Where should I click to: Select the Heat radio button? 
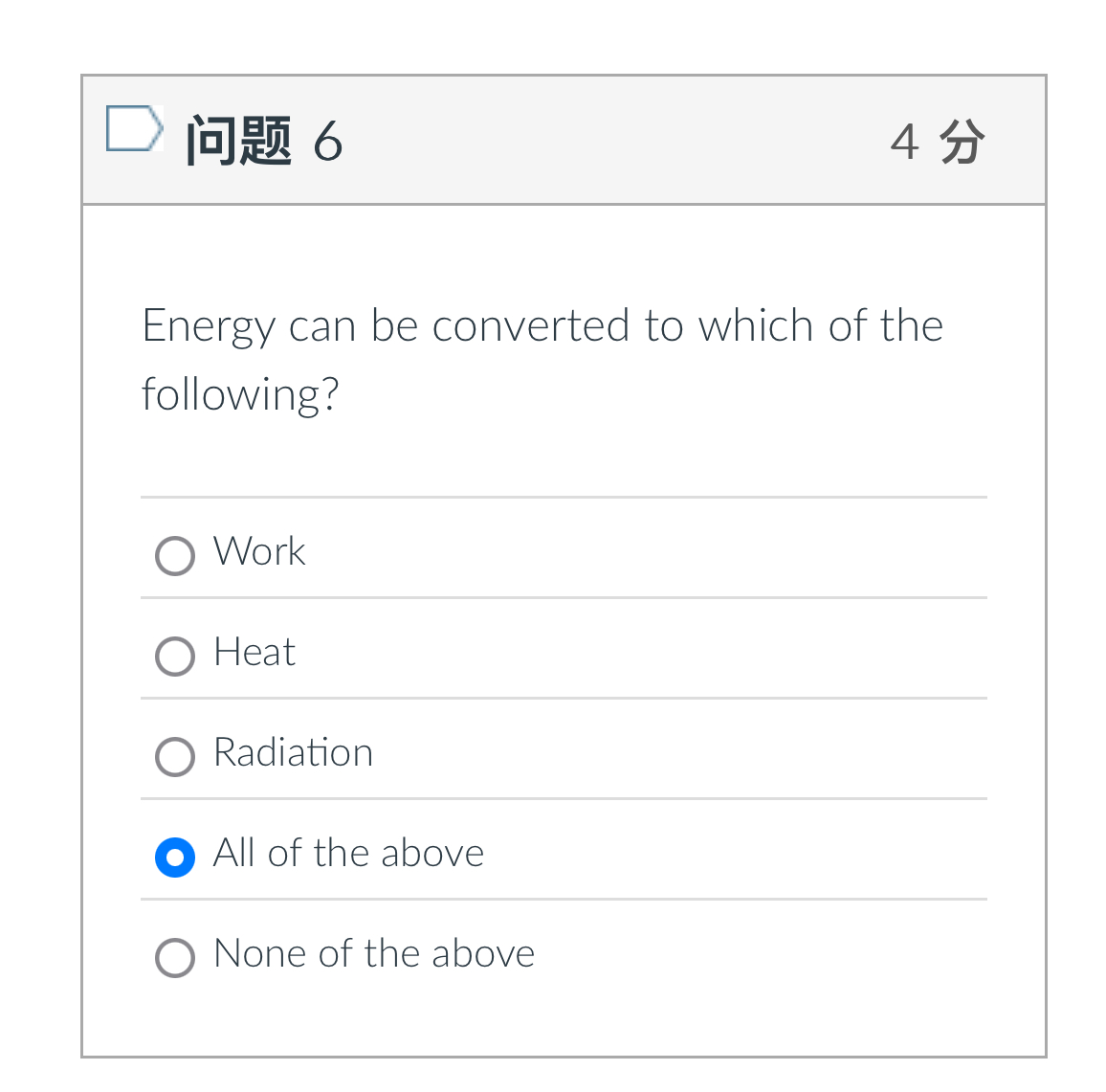[x=175, y=656]
